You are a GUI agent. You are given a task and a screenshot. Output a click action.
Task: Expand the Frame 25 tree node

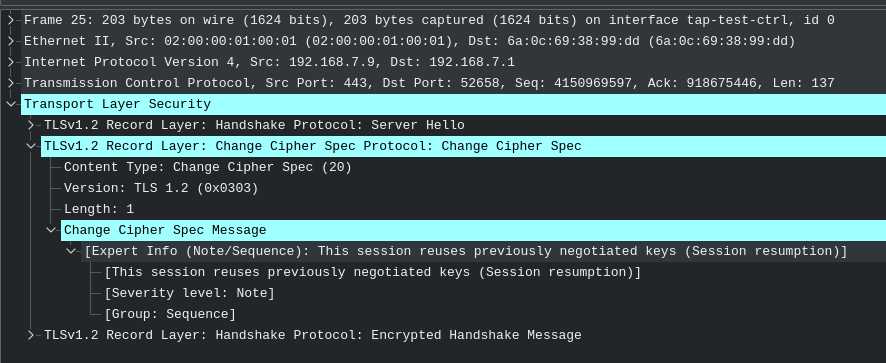pos(11,20)
